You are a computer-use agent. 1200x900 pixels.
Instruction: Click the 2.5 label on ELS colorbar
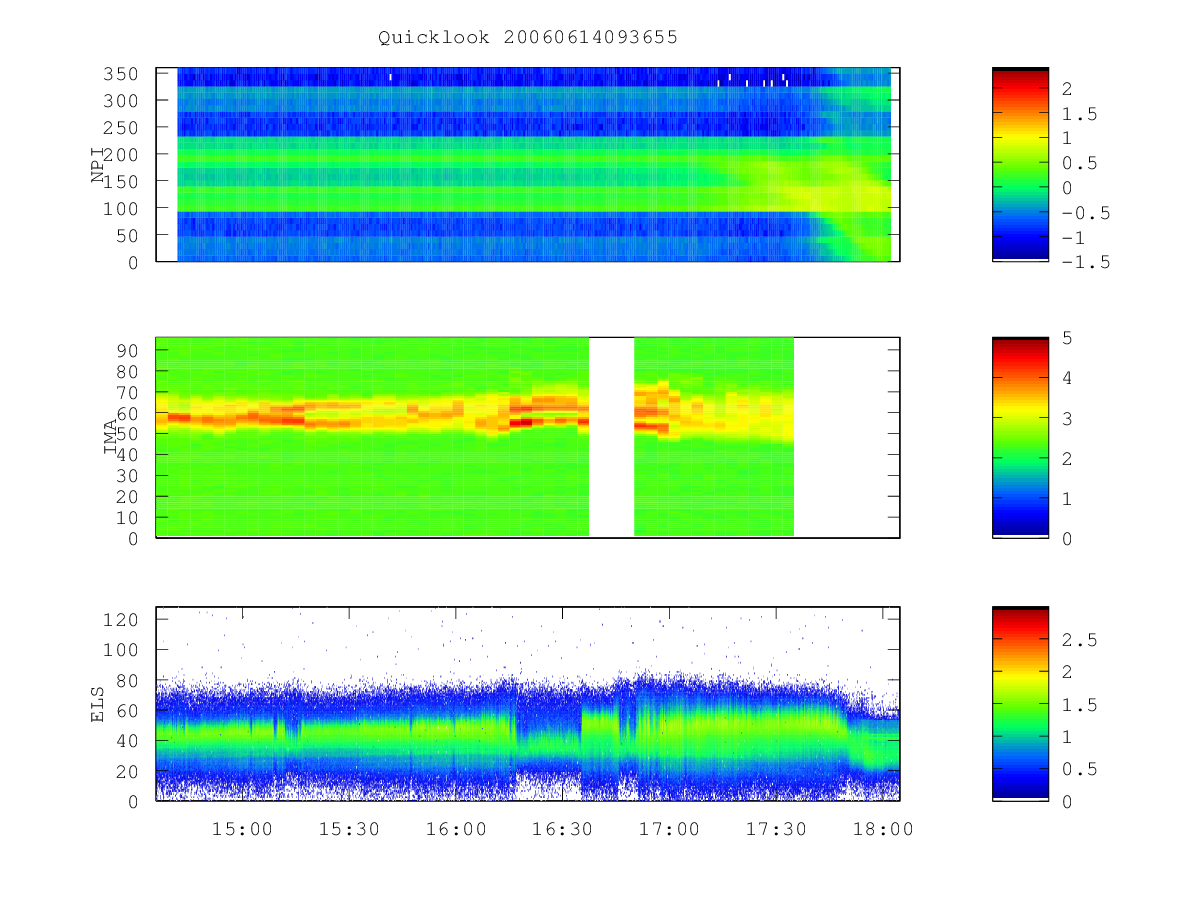(x=1080, y=639)
